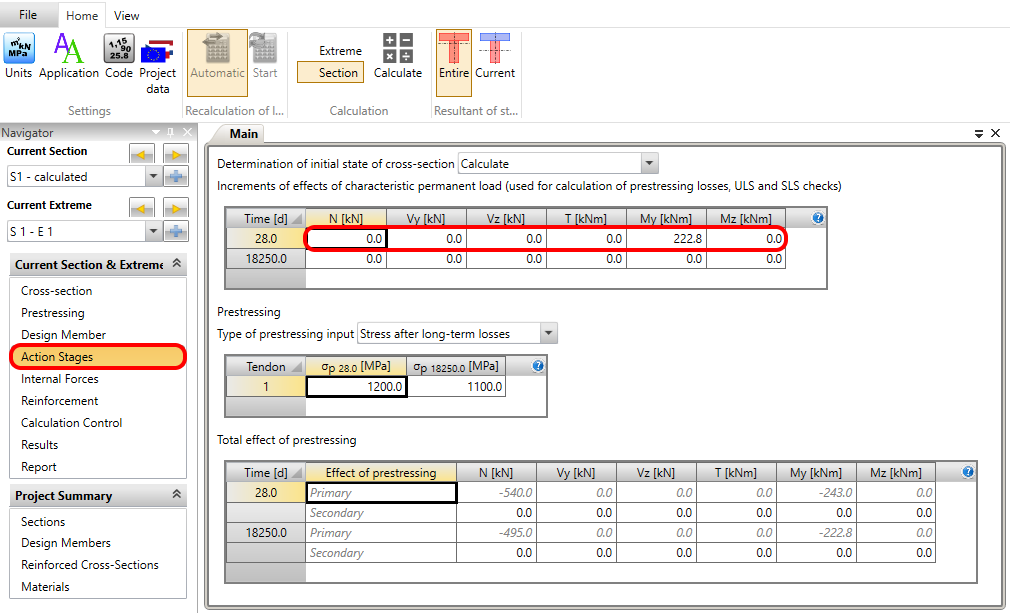The width and height of the screenshot is (1010, 613).
Task: Switch to the View ribbon tab
Action: (126, 16)
